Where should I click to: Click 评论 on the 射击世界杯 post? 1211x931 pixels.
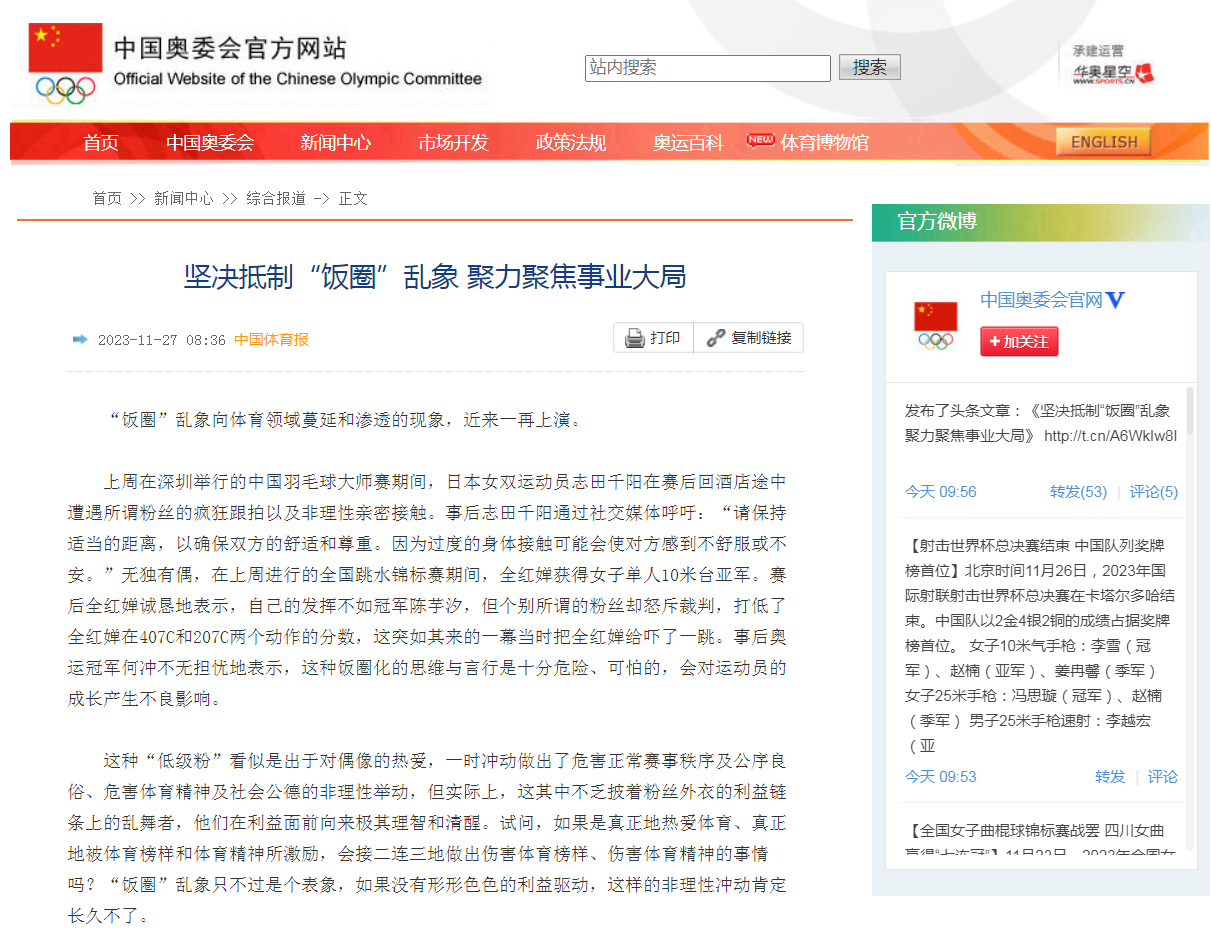(1163, 777)
